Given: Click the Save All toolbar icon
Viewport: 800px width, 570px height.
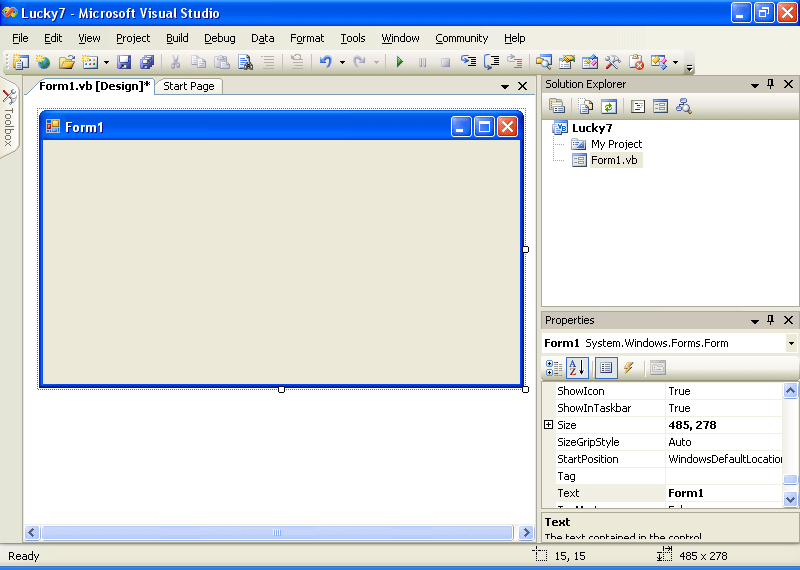Looking at the screenshot, I should click(x=147, y=62).
